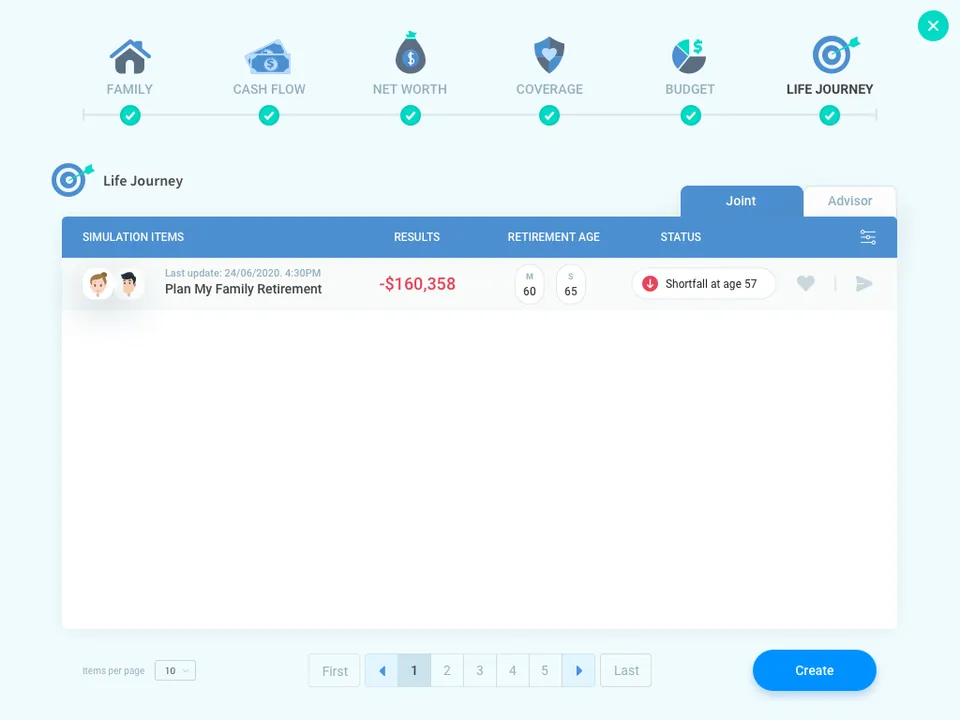Go to the Last page

coord(626,670)
